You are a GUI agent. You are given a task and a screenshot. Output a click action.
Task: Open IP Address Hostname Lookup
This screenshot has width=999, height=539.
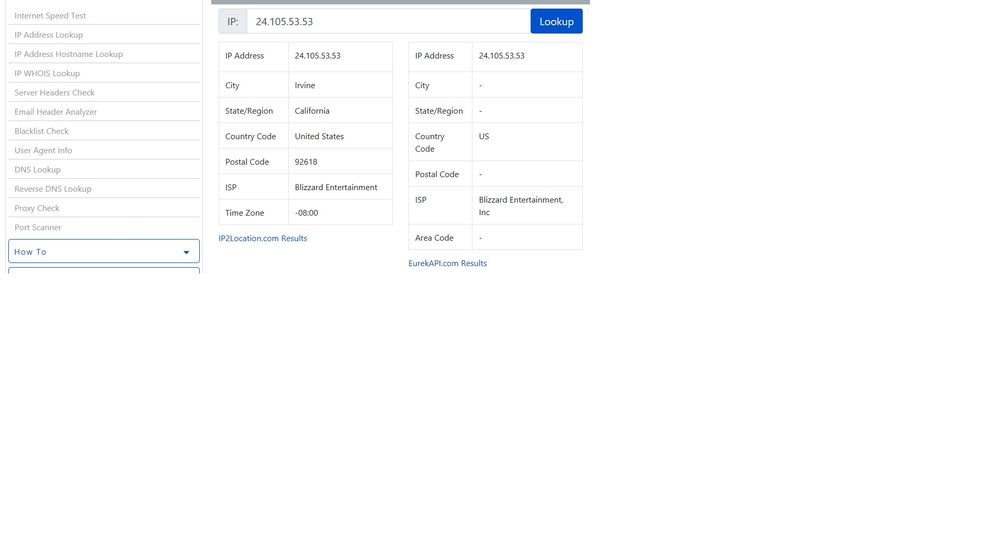[x=68, y=54]
